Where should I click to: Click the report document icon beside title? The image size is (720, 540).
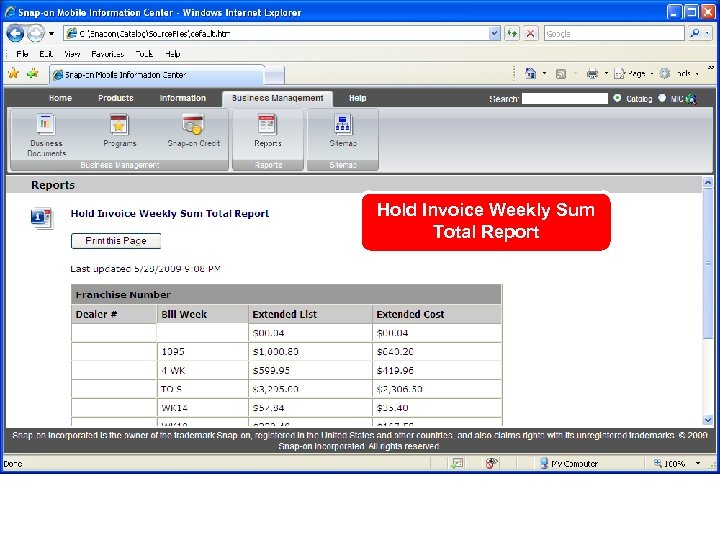(x=42, y=218)
